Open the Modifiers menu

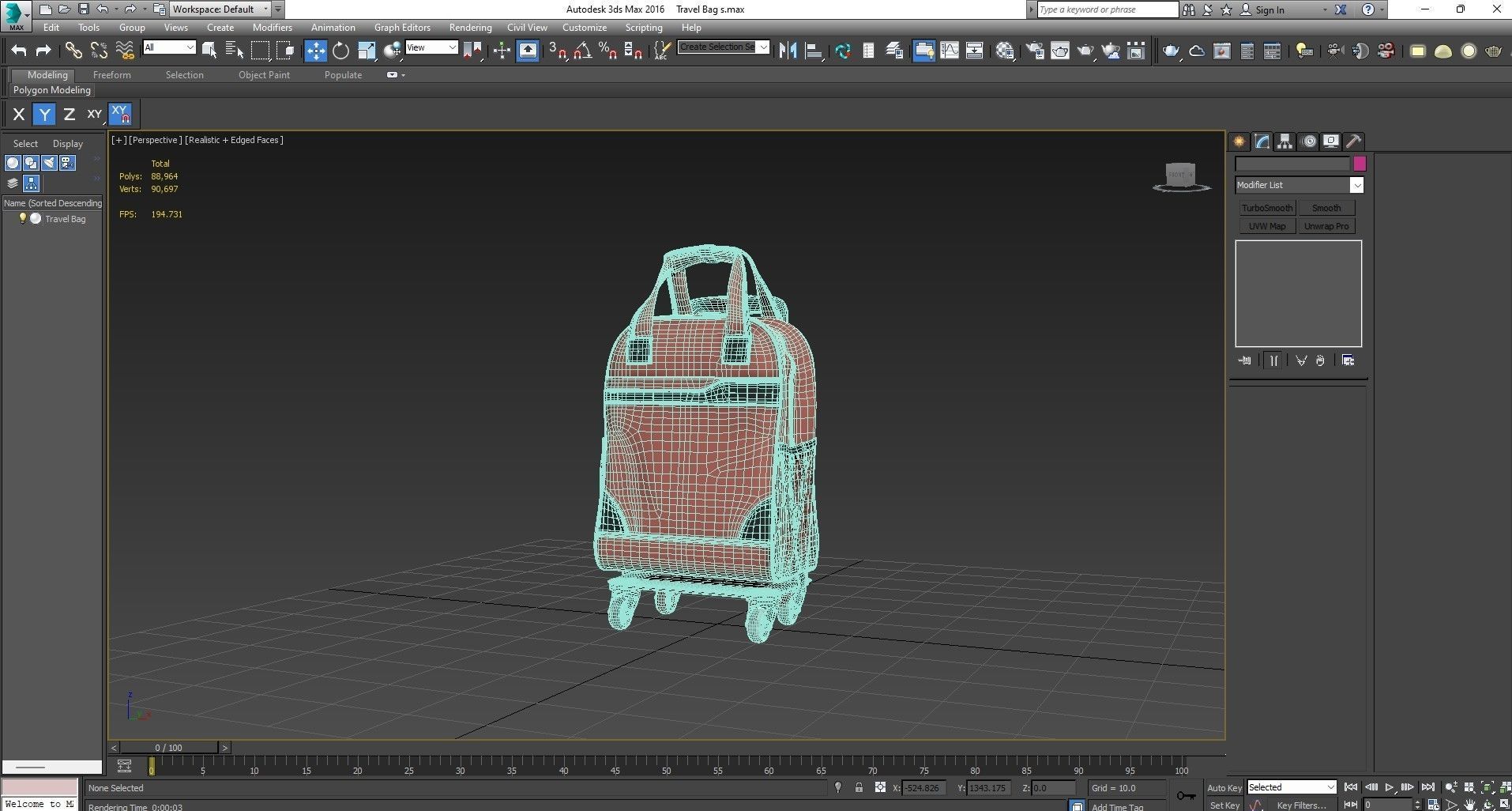(x=272, y=28)
